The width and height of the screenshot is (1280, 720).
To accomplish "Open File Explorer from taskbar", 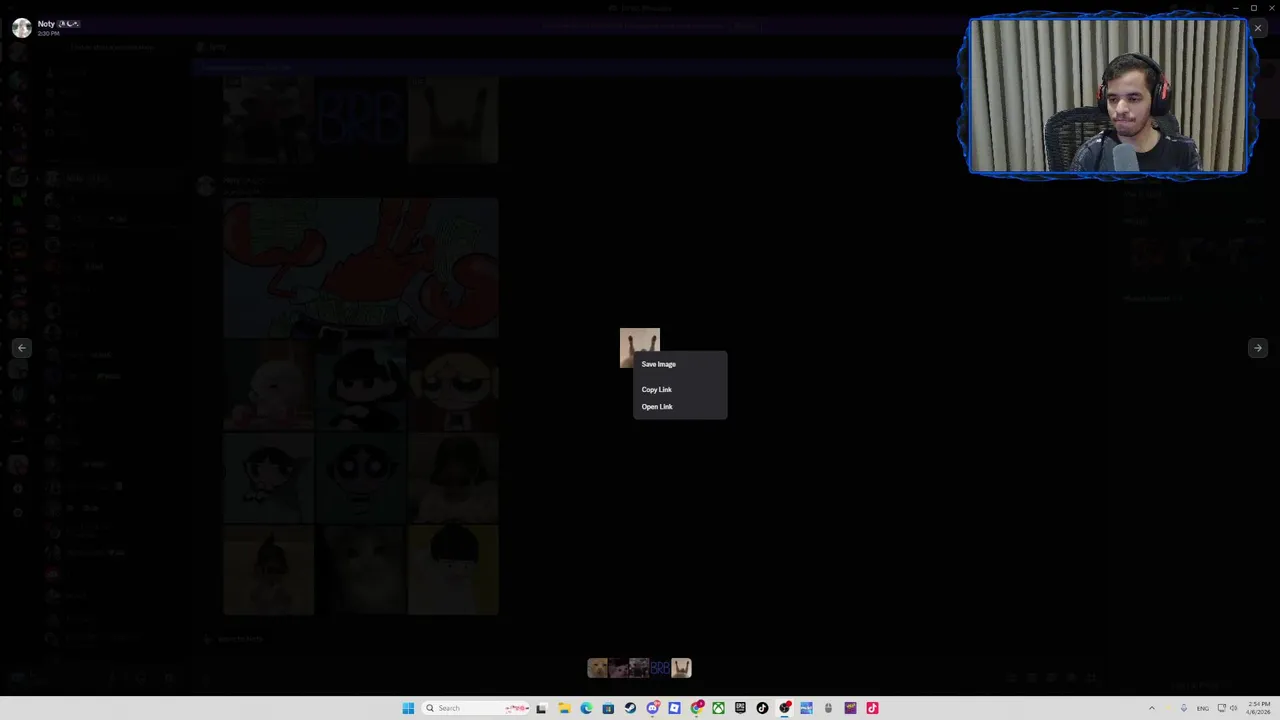I will (564, 708).
